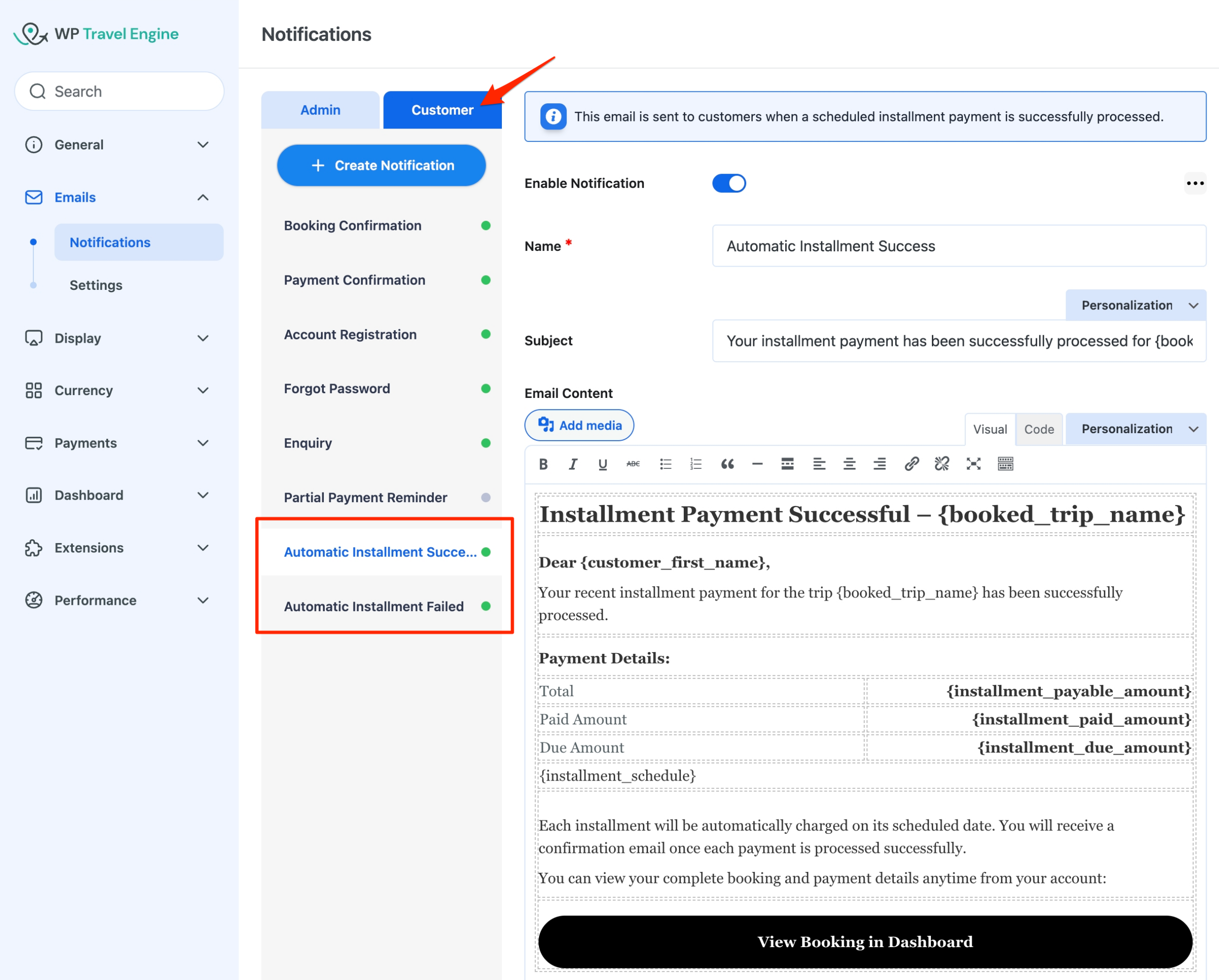The image size is (1219, 980).
Task: Select Automatic Installment Failed notification
Action: (x=374, y=606)
